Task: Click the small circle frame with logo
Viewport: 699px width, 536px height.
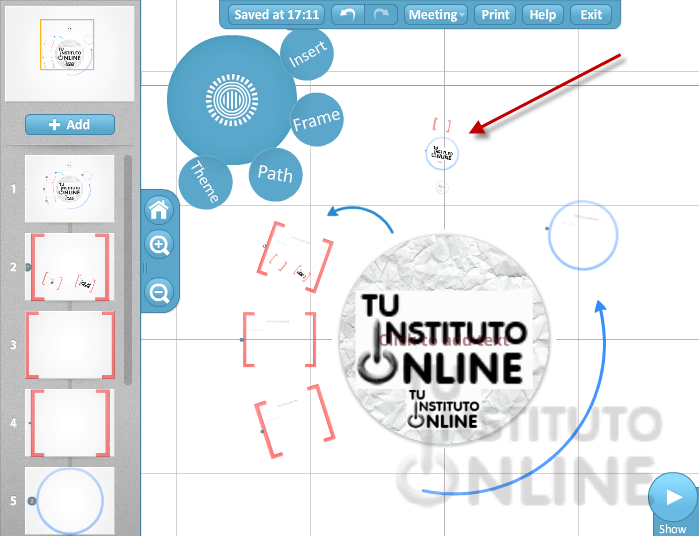Action: (442, 153)
